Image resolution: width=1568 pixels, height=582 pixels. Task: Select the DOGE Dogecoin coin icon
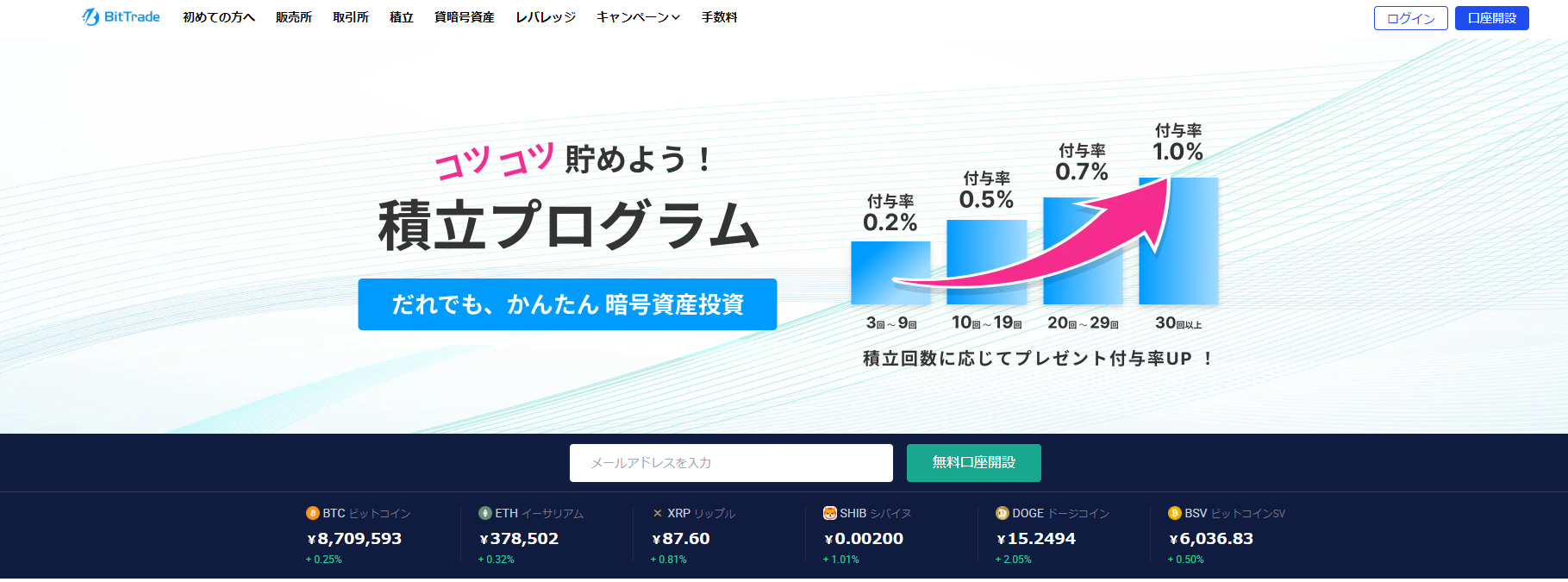(x=1003, y=513)
